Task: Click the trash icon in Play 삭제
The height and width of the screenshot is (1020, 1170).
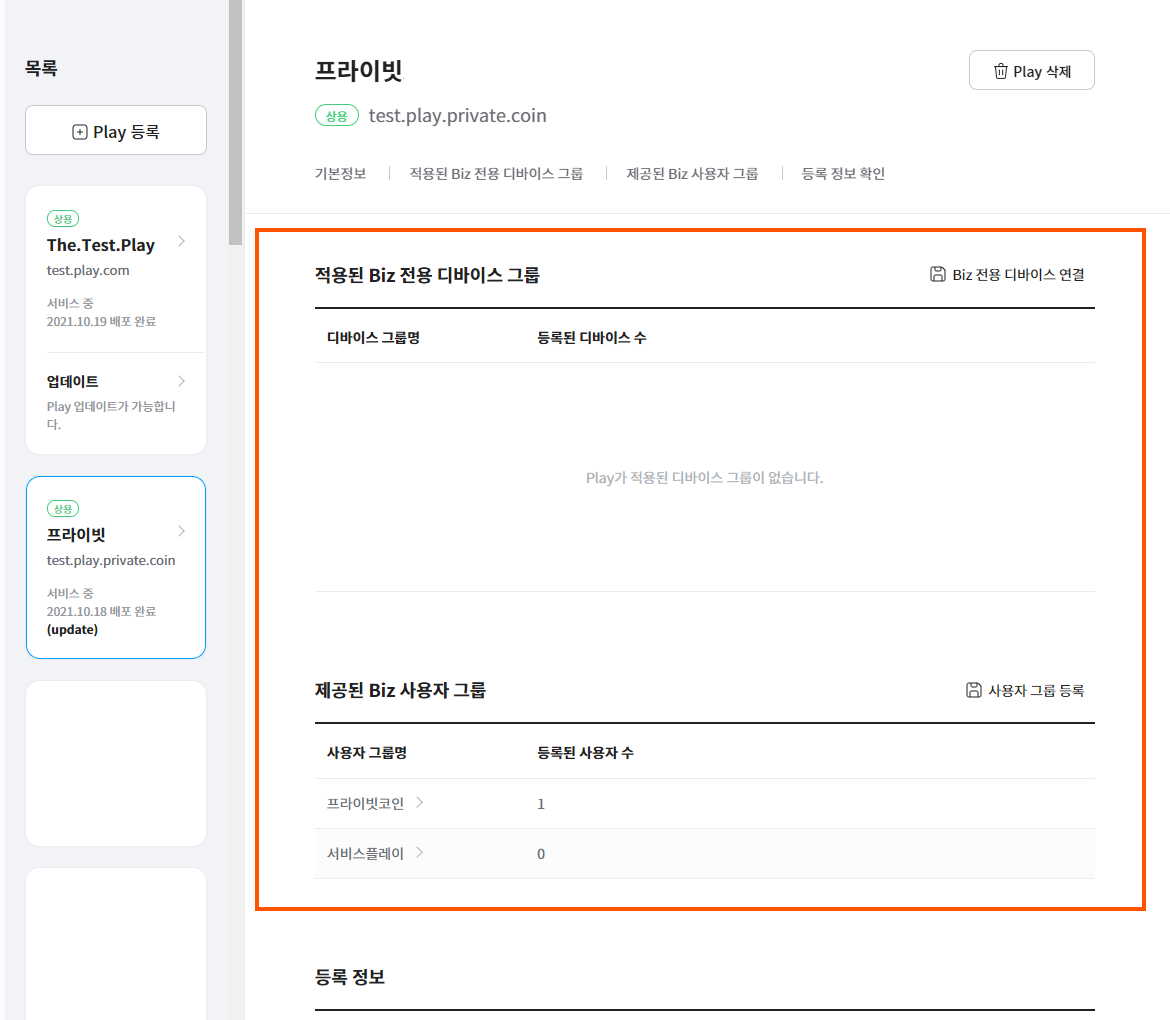Action: [1000, 71]
